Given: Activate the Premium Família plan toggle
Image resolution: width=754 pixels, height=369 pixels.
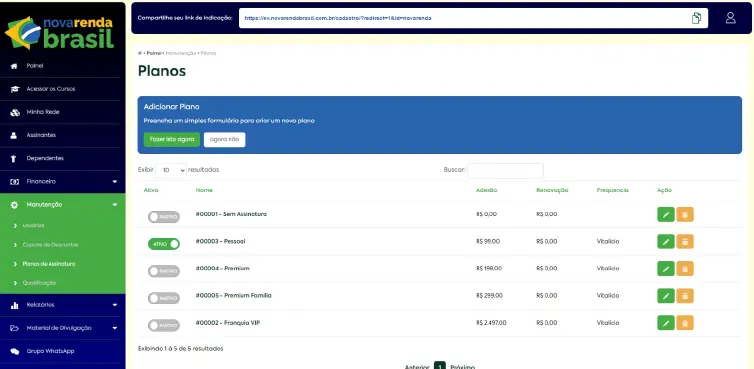Looking at the screenshot, I should tap(164, 298).
